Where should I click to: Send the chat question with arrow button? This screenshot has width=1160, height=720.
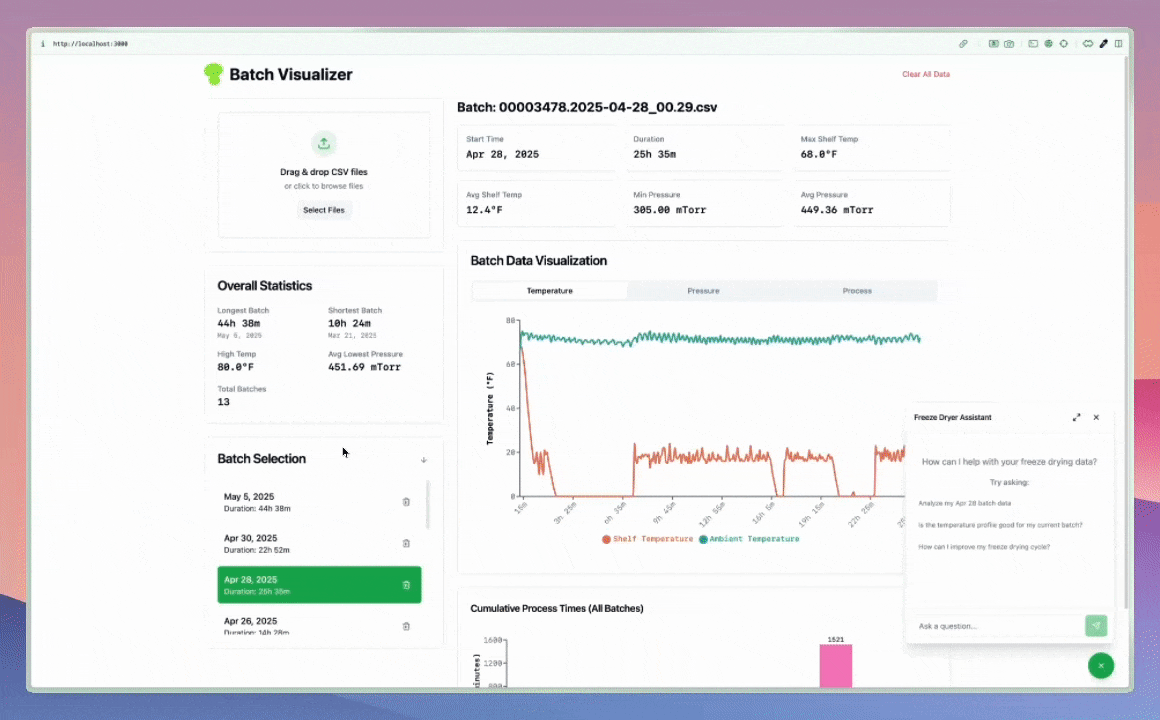(x=1096, y=626)
